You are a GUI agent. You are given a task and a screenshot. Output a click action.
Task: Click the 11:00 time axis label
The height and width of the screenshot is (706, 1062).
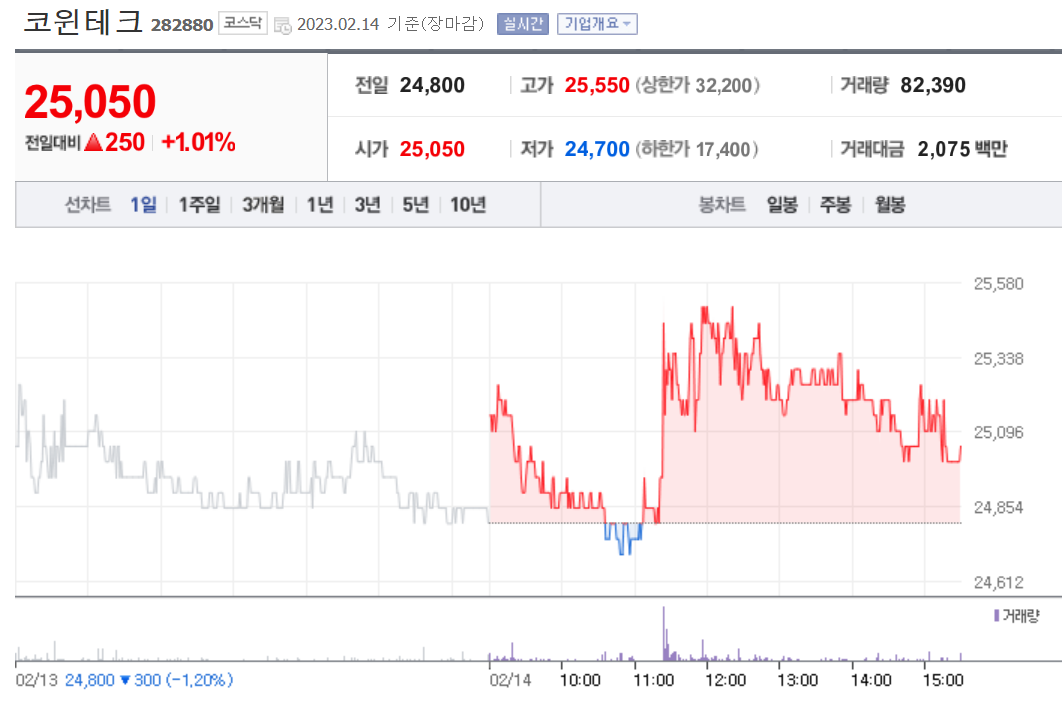click(x=653, y=680)
